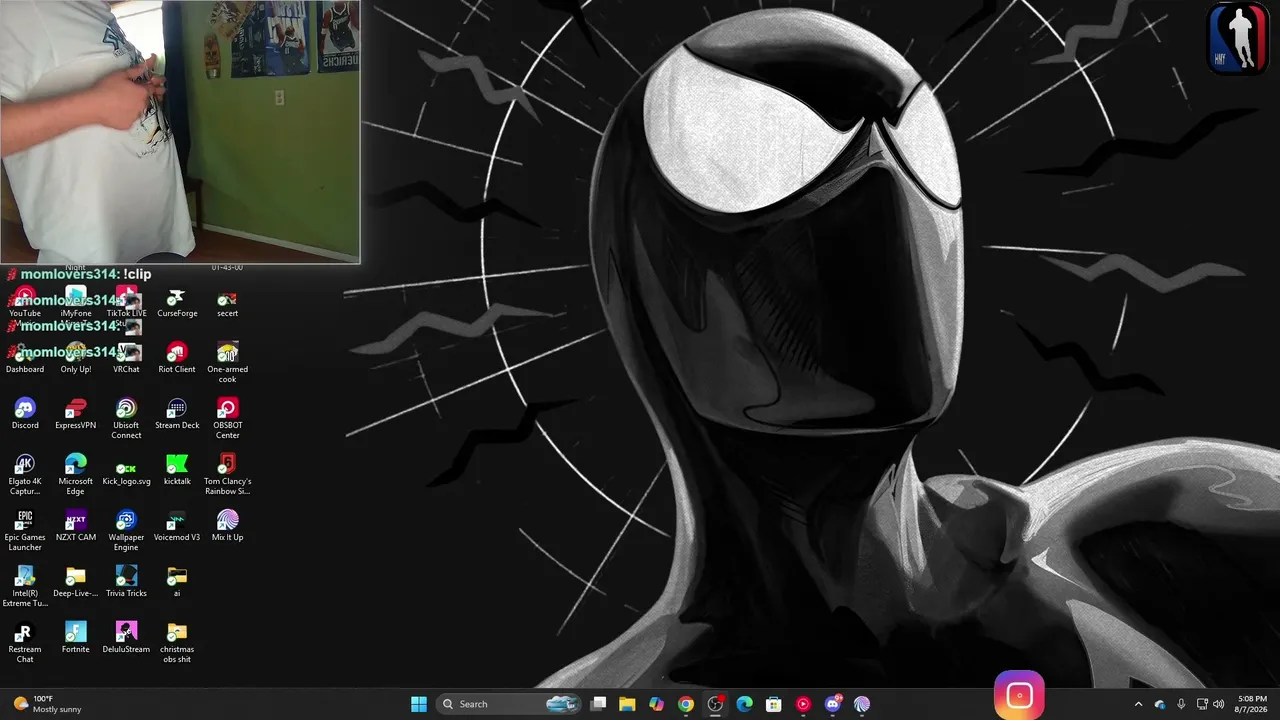Open the secert desktop item
This screenshot has width=1280, height=720.
227,304
